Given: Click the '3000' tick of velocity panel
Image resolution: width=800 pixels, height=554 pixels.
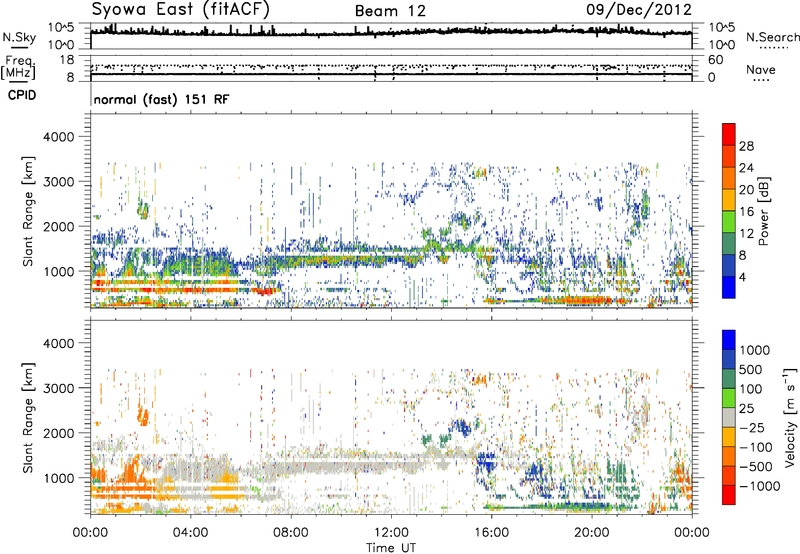Looking at the screenshot, I should [58, 388].
